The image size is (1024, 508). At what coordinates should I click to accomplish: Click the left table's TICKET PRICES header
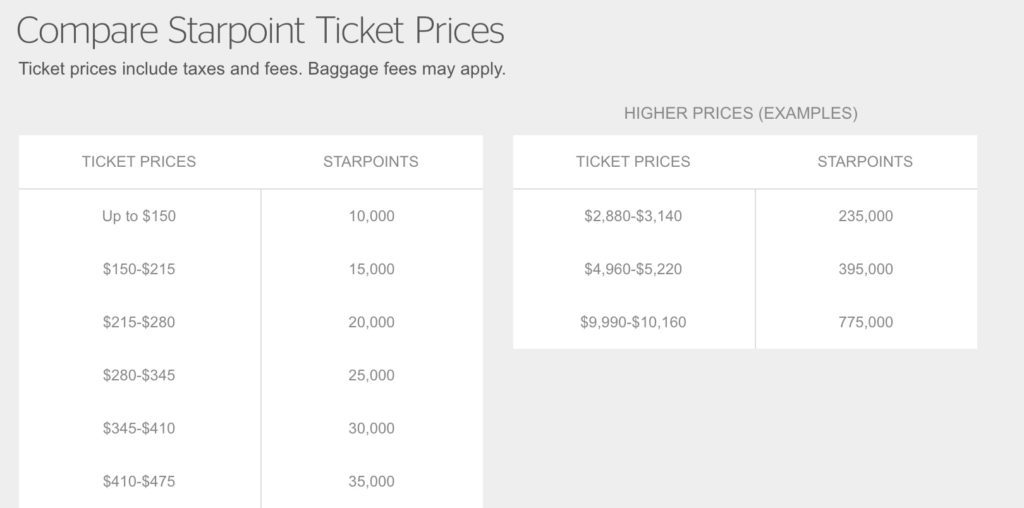pyautogui.click(x=139, y=161)
